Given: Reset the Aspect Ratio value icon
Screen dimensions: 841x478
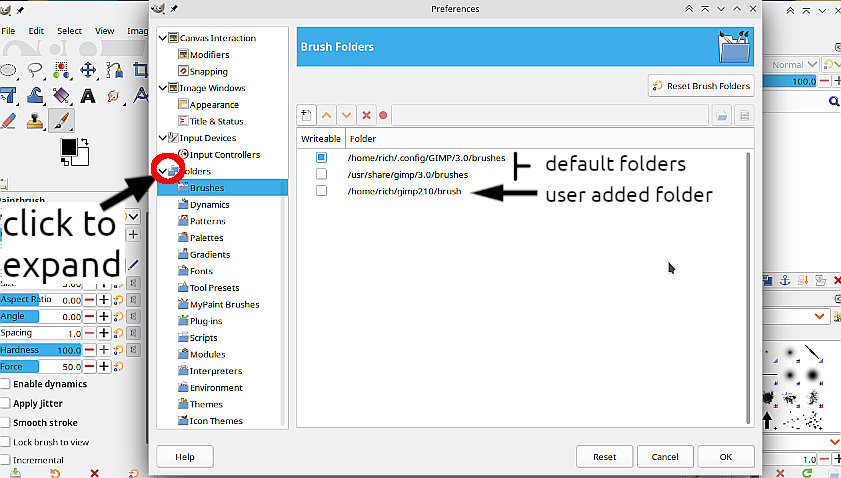Looking at the screenshot, I should pyautogui.click(x=118, y=300).
